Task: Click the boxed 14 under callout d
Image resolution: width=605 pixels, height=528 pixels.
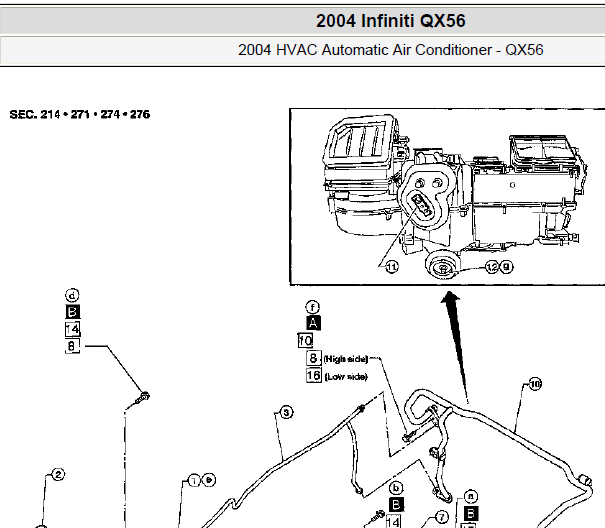Action: 73,329
